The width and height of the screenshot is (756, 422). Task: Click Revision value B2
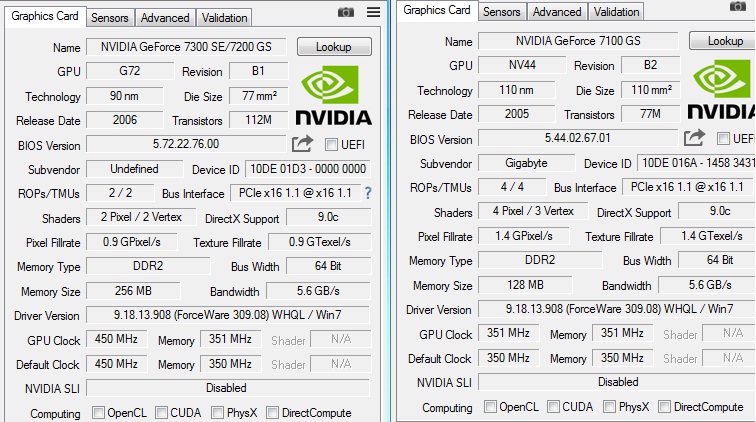click(650, 65)
